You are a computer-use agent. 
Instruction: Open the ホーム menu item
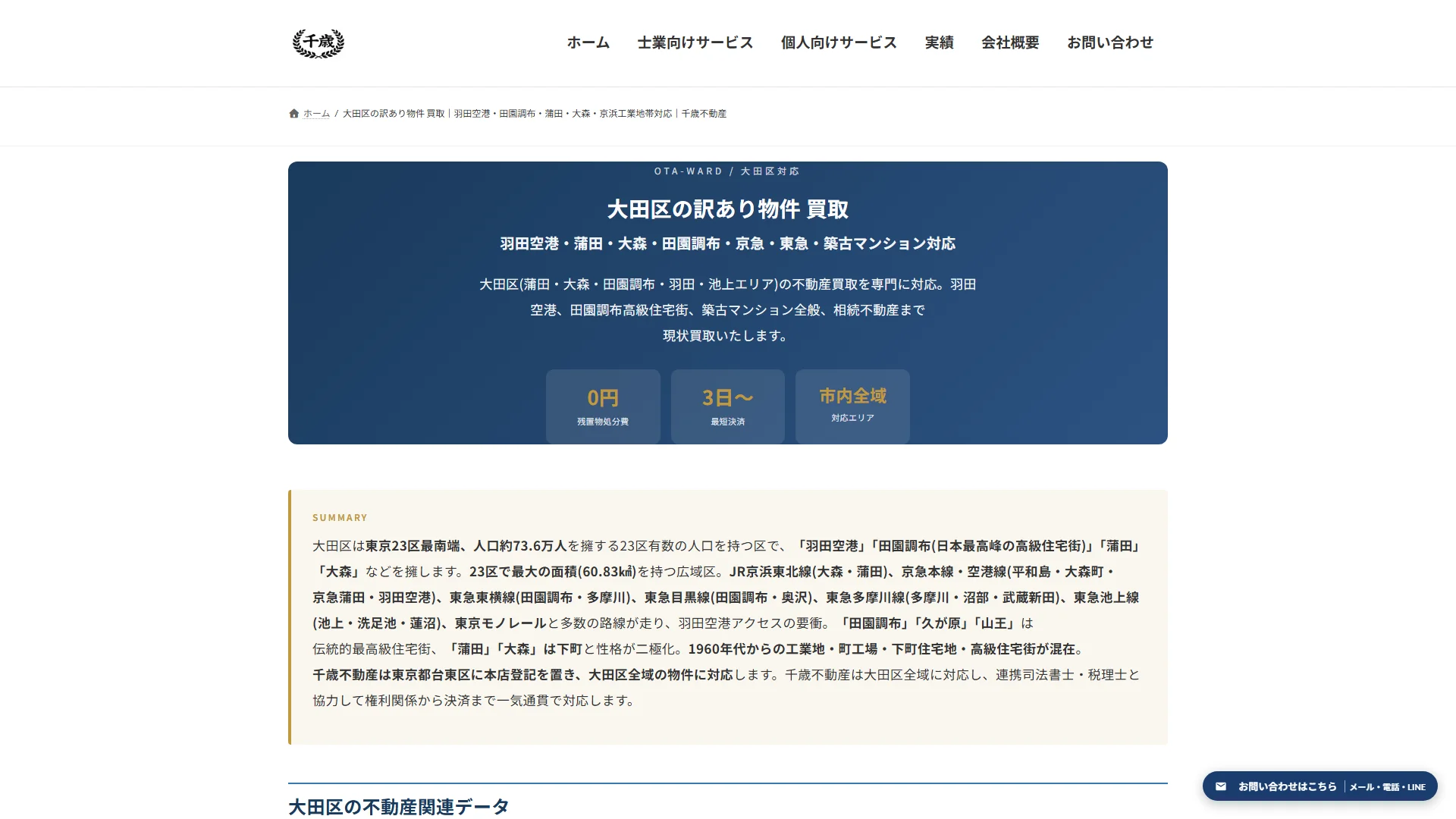(588, 42)
